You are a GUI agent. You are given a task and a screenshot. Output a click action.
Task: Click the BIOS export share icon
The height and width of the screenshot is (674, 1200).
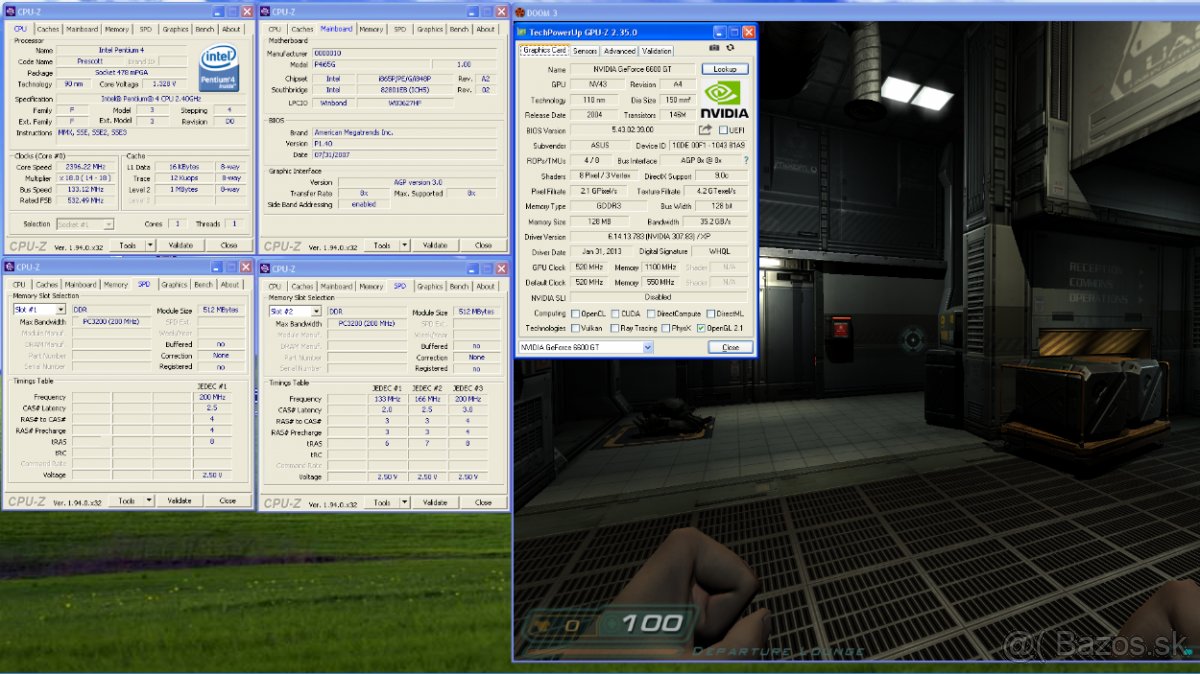pyautogui.click(x=705, y=130)
